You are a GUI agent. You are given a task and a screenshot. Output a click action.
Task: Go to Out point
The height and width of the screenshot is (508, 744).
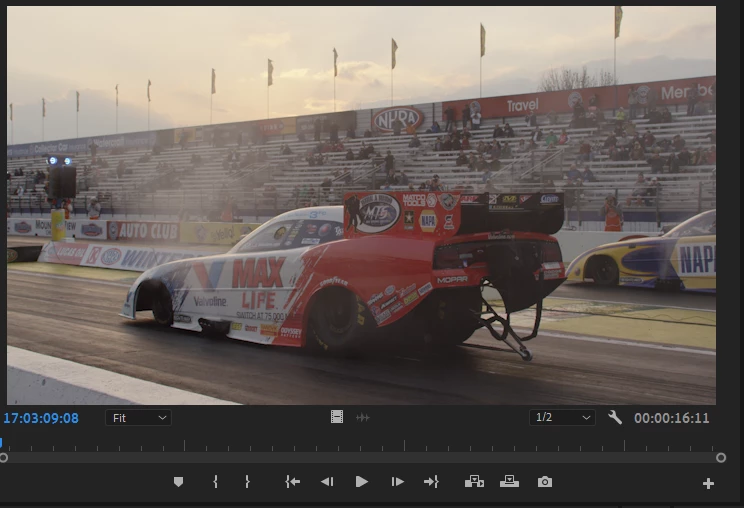coord(431,482)
